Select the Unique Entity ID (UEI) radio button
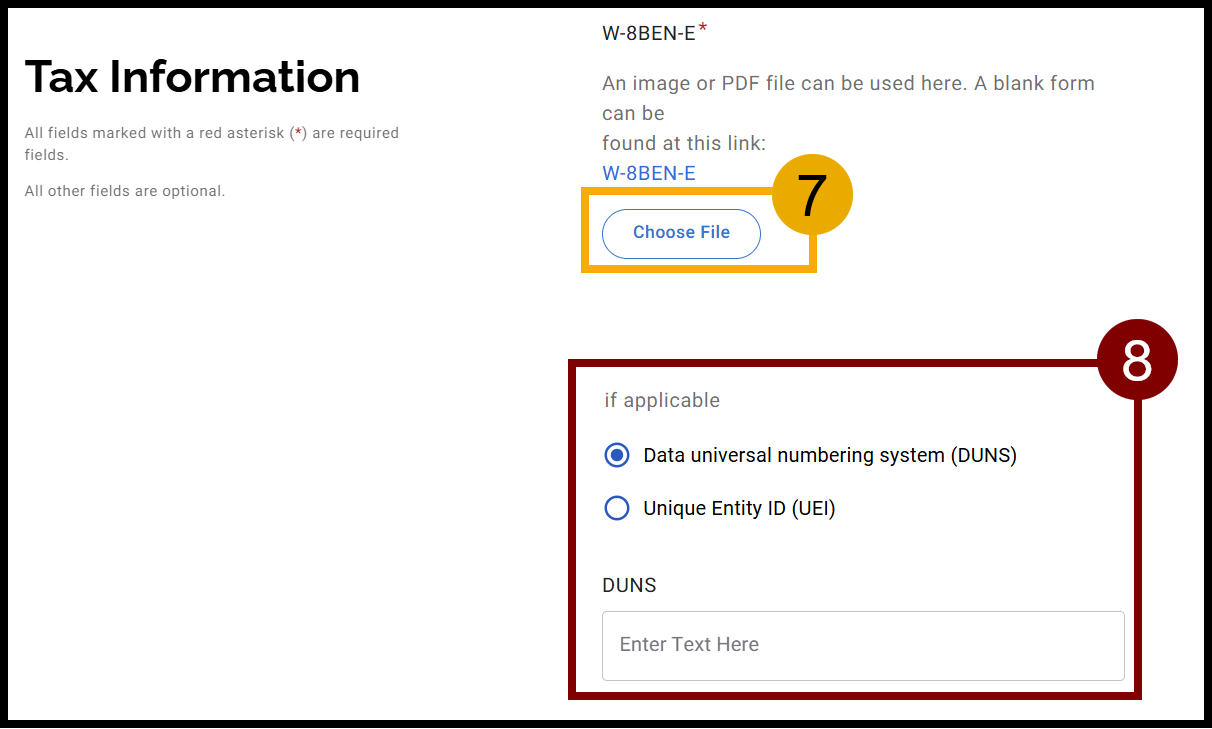This screenshot has width=1212, height=729. coord(617,508)
